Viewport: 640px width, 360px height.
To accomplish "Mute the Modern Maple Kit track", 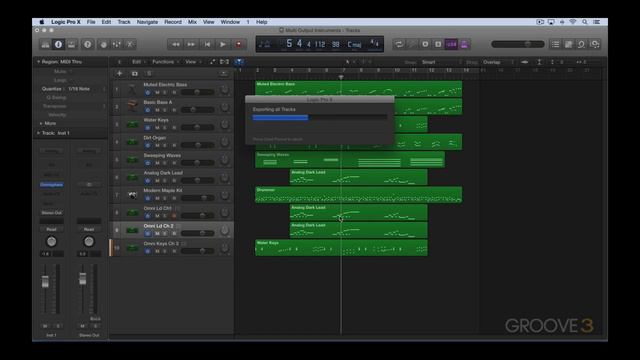I will tap(157, 198).
